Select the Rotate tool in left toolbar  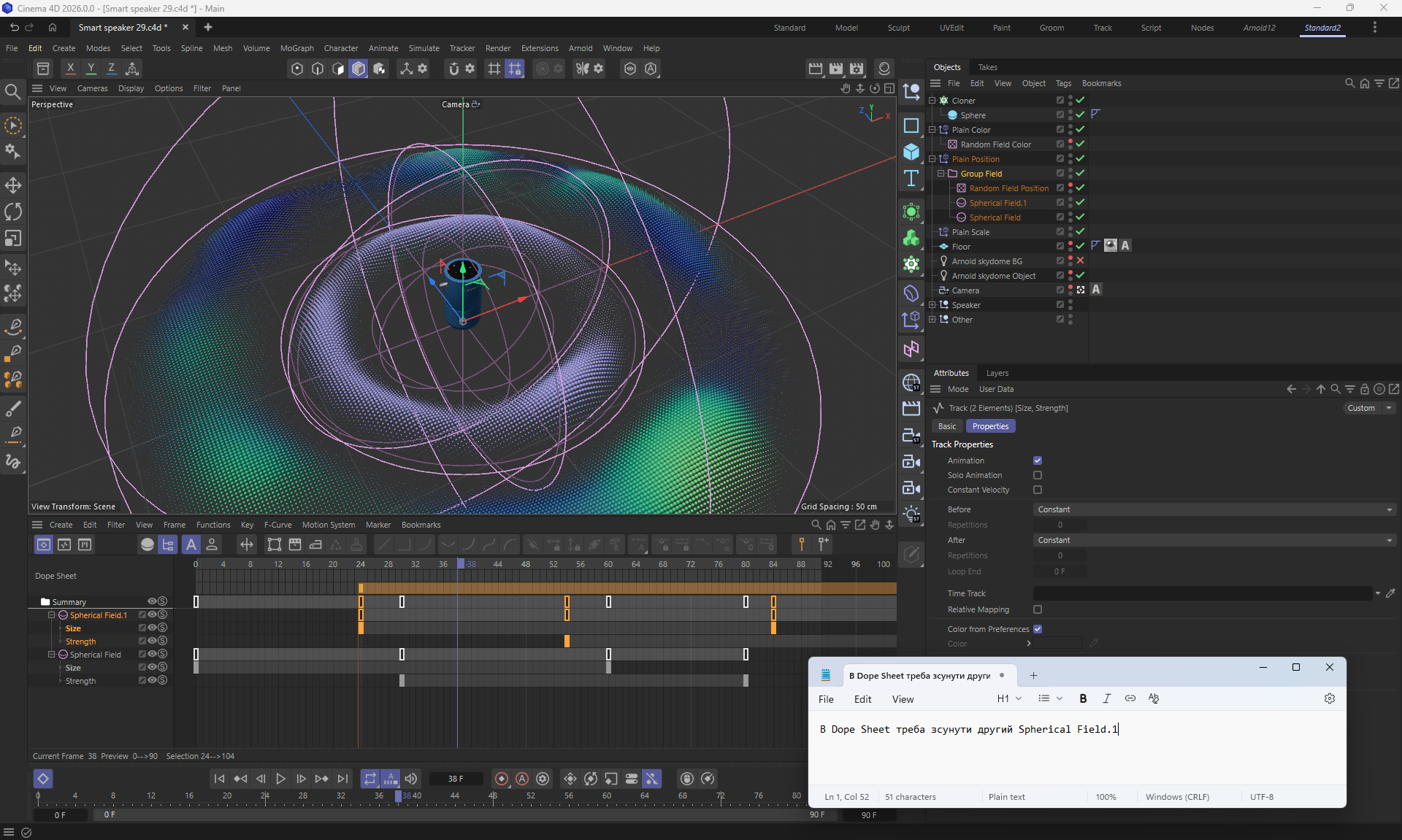pyautogui.click(x=13, y=212)
